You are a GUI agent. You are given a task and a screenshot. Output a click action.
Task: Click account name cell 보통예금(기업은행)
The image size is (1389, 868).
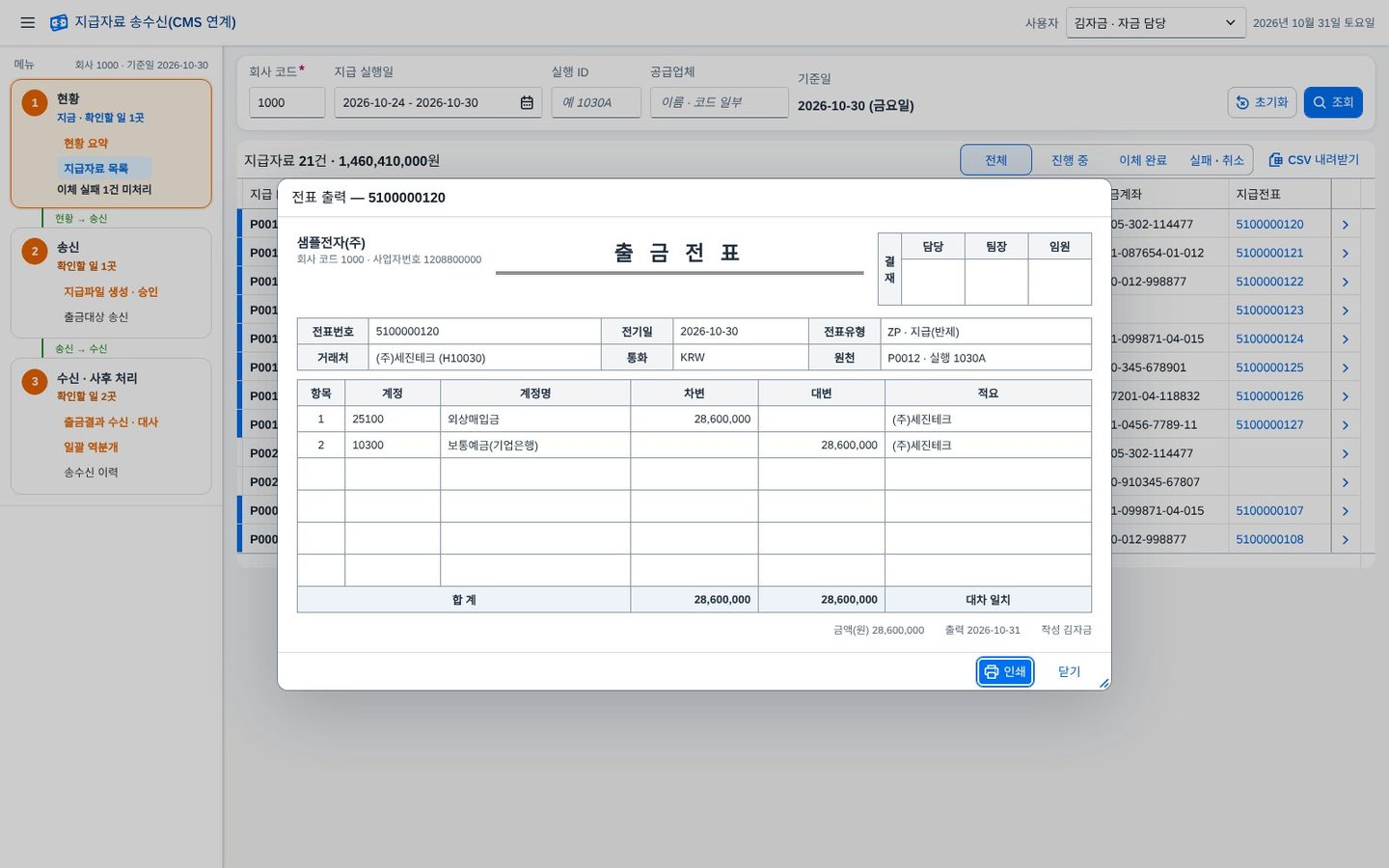535,446
